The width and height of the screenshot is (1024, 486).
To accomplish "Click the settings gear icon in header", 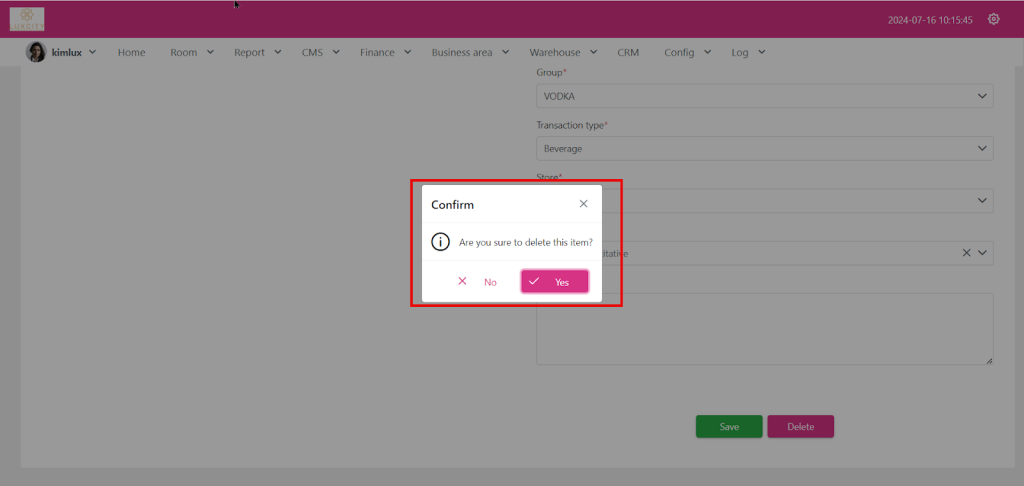I will pos(993,19).
